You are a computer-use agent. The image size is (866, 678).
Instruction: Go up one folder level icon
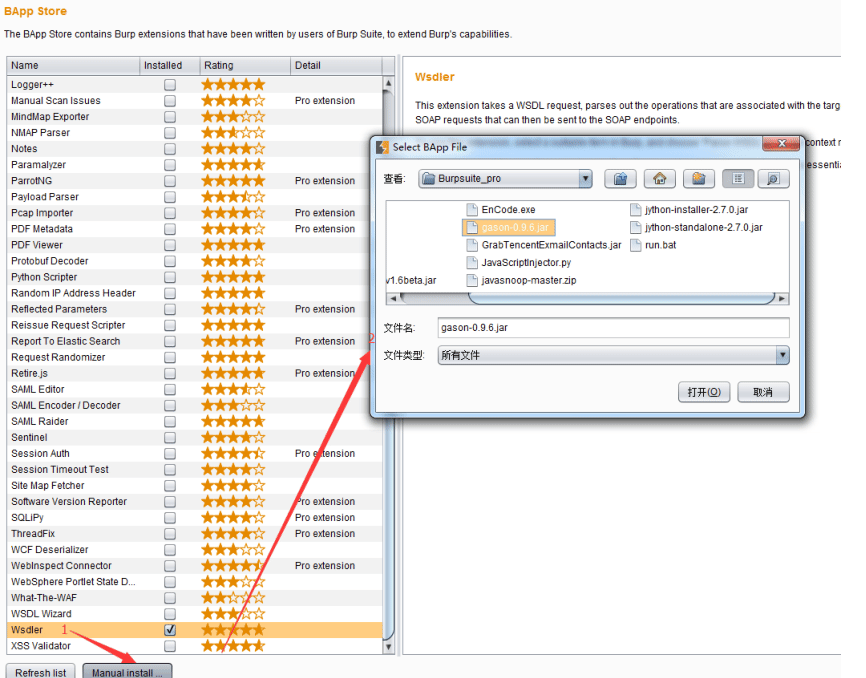pos(620,178)
